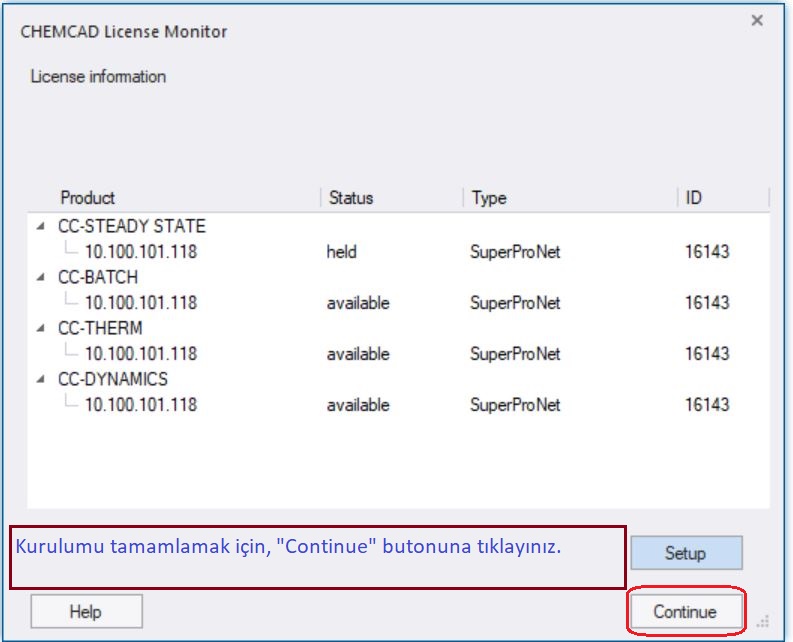The width and height of the screenshot is (793, 642).
Task: Click the Help button
Action: pyautogui.click(x=86, y=611)
